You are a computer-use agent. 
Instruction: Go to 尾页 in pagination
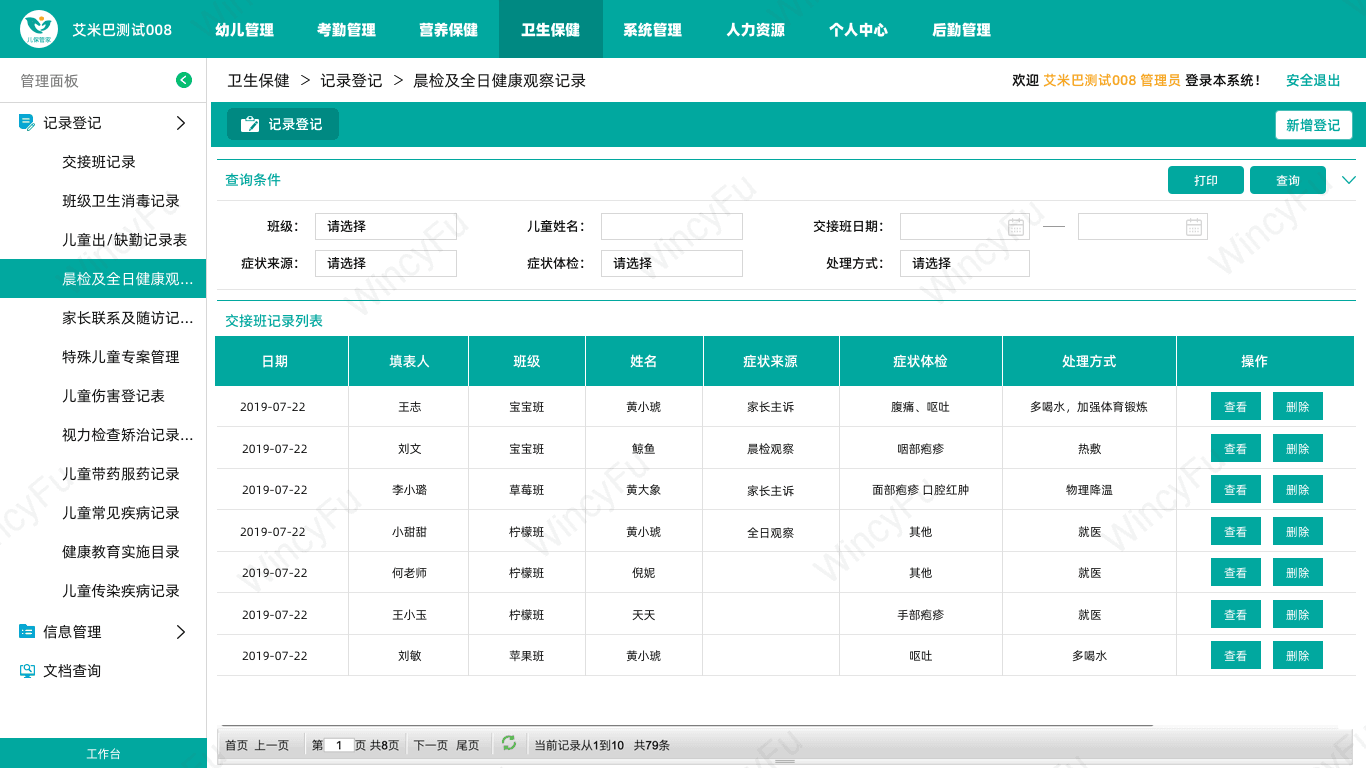click(468, 745)
